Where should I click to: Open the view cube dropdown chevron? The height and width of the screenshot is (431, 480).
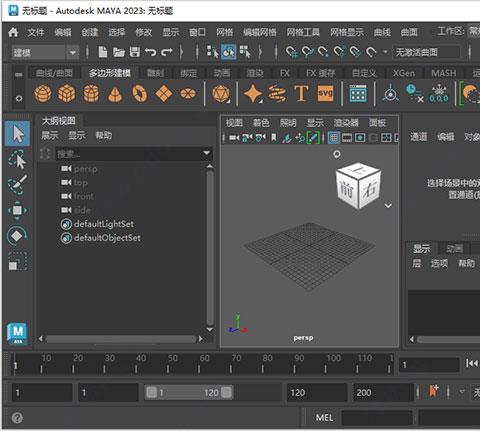[388, 205]
